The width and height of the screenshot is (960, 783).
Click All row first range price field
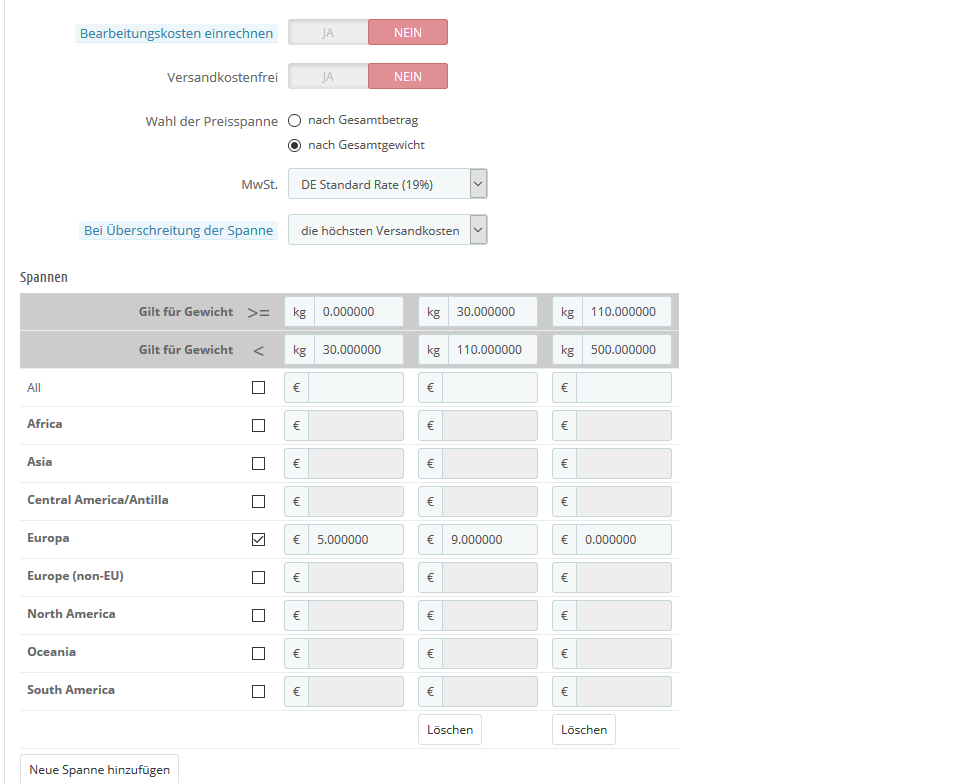click(x=356, y=388)
